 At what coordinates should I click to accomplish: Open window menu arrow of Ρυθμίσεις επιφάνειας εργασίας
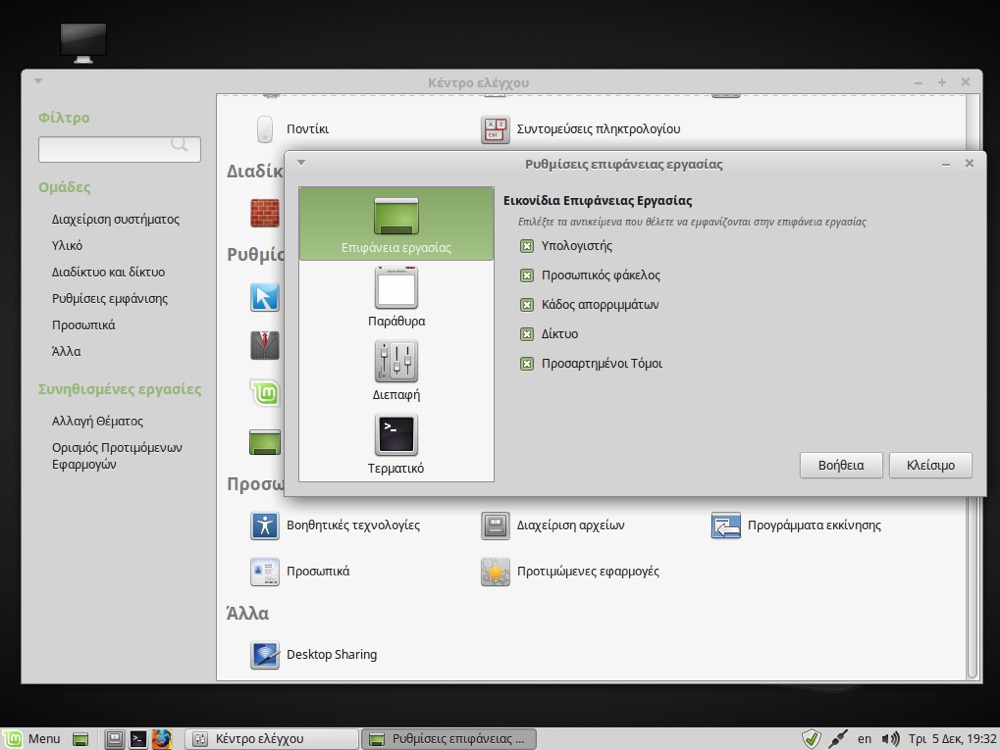click(301, 163)
